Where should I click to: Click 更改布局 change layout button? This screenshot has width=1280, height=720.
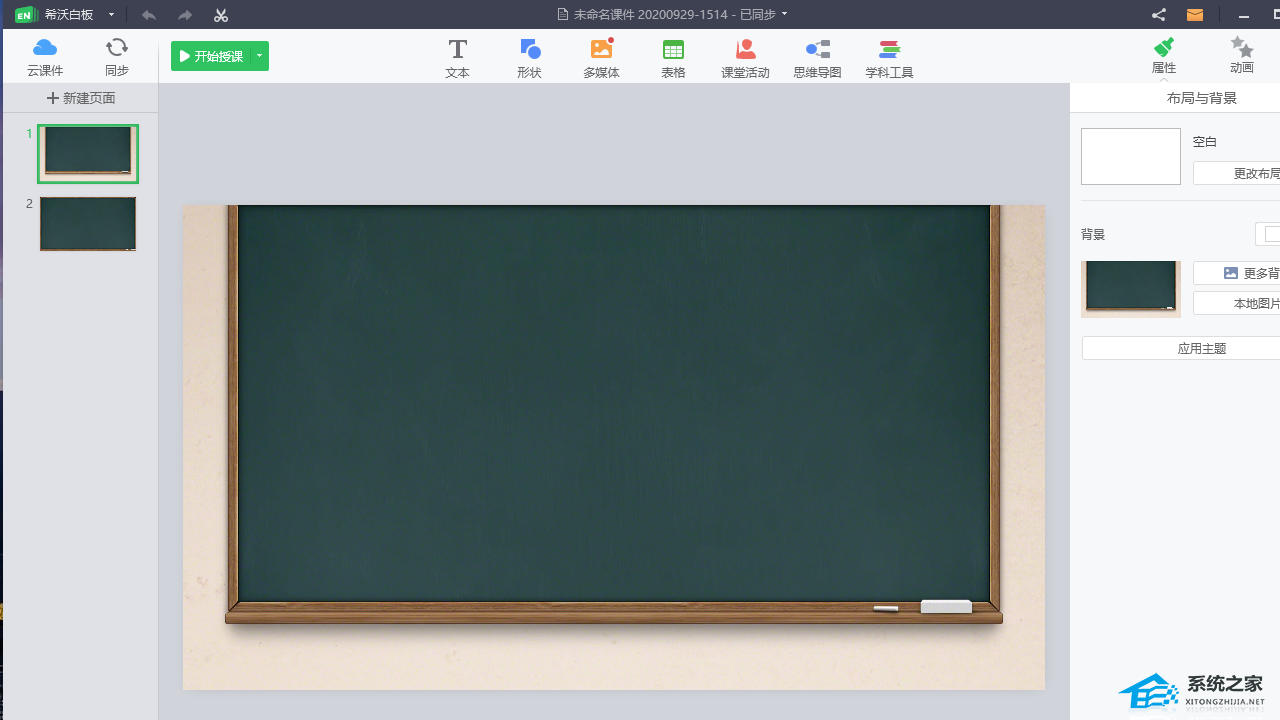(1236, 173)
